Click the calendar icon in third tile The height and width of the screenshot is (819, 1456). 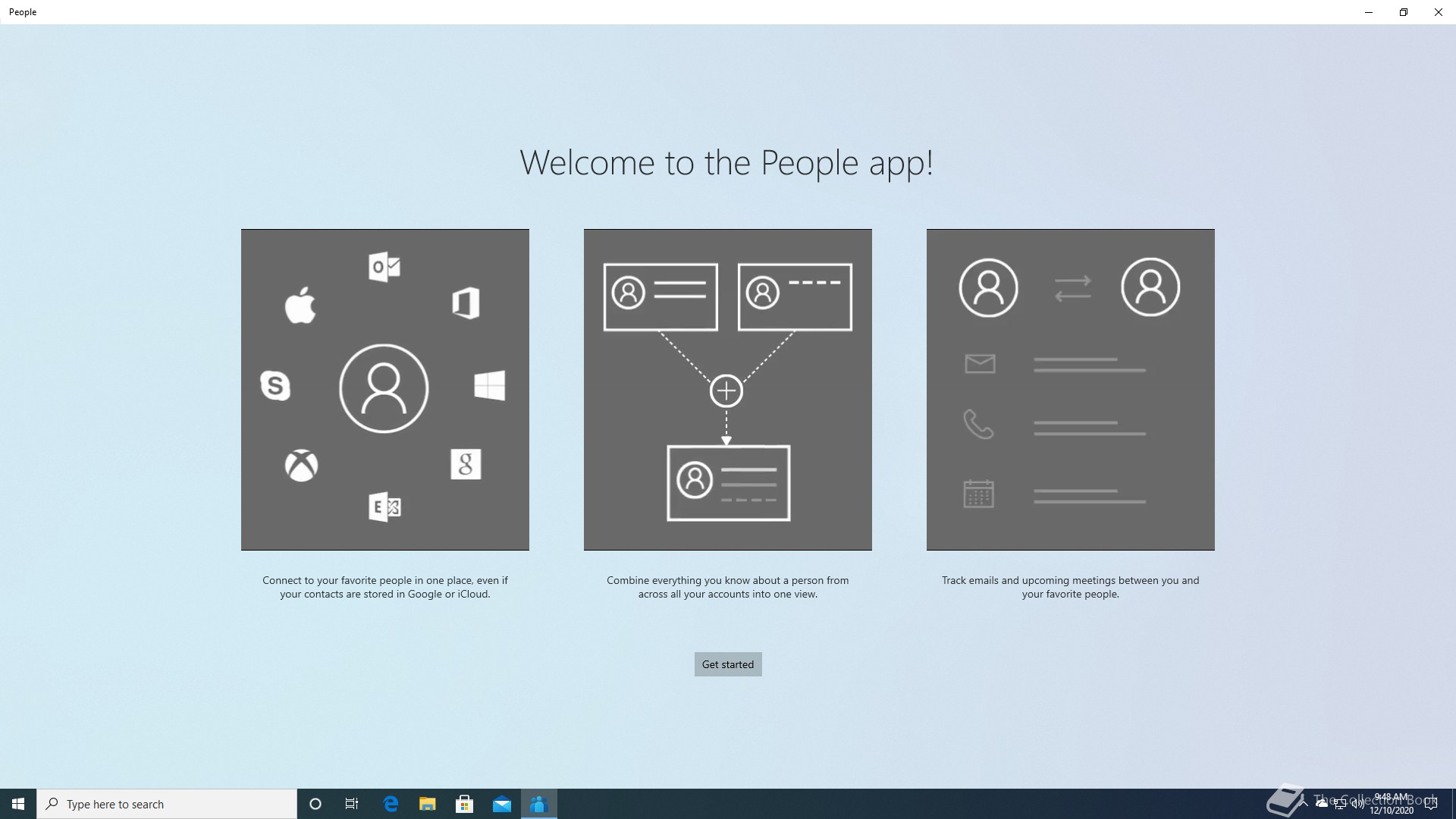[978, 494]
